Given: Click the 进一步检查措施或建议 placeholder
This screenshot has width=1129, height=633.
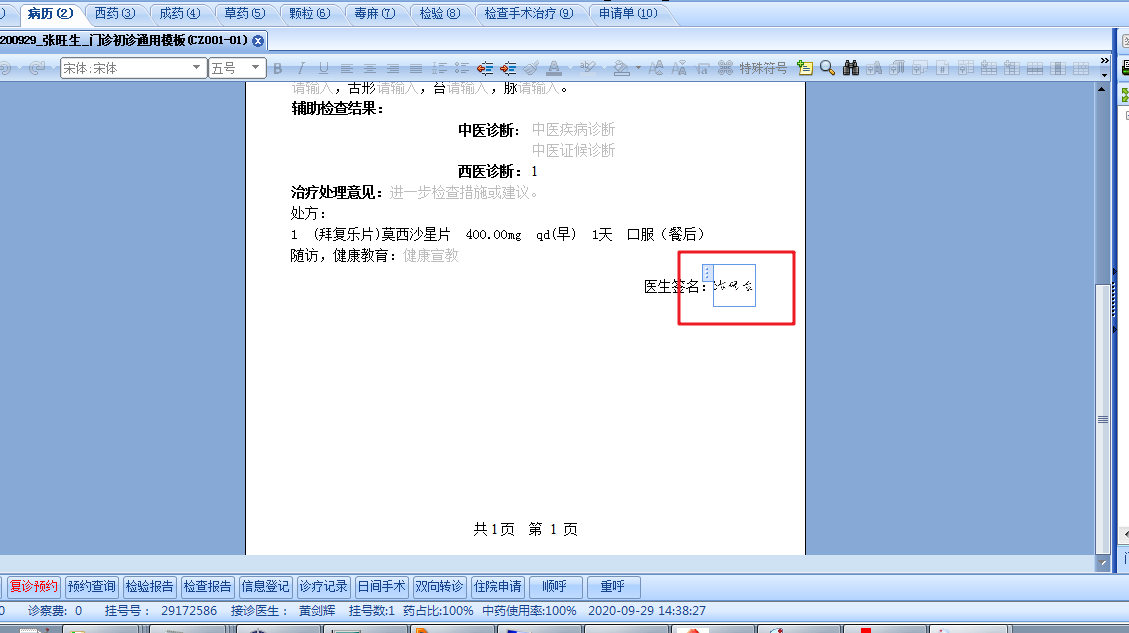Looking at the screenshot, I should [x=464, y=193].
